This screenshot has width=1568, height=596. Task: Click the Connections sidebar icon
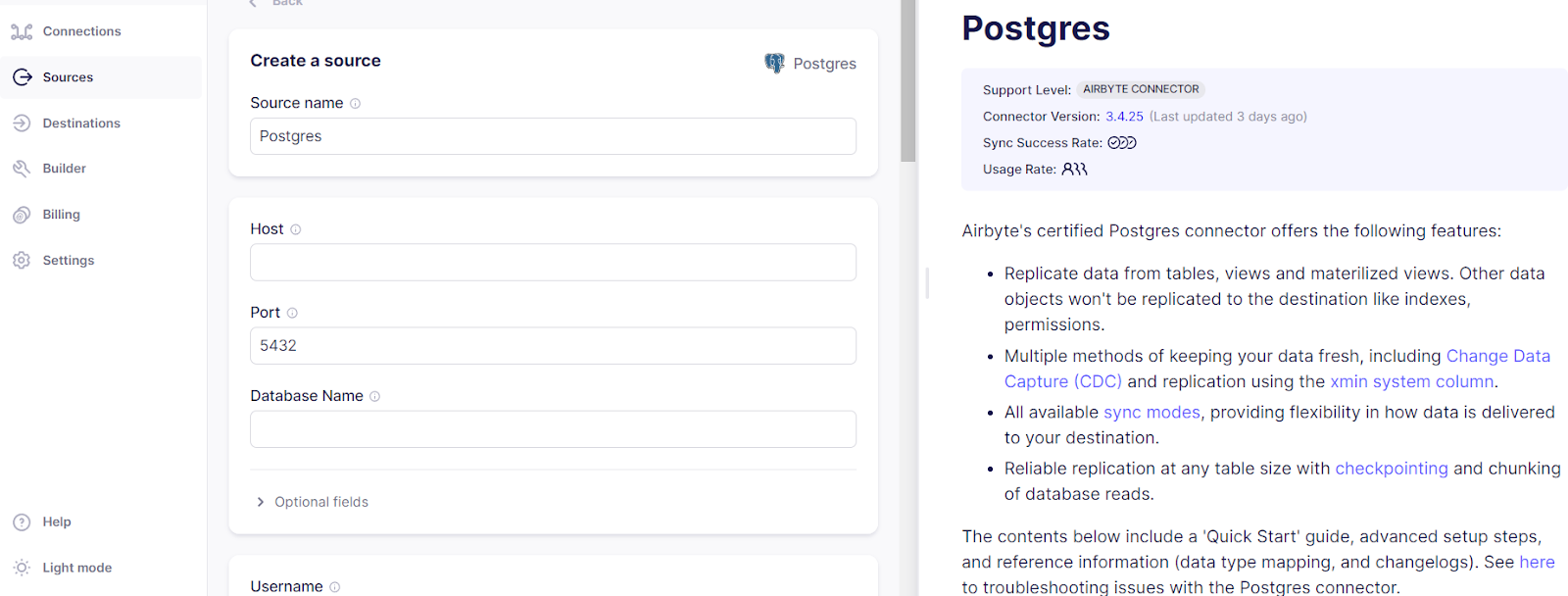22,31
